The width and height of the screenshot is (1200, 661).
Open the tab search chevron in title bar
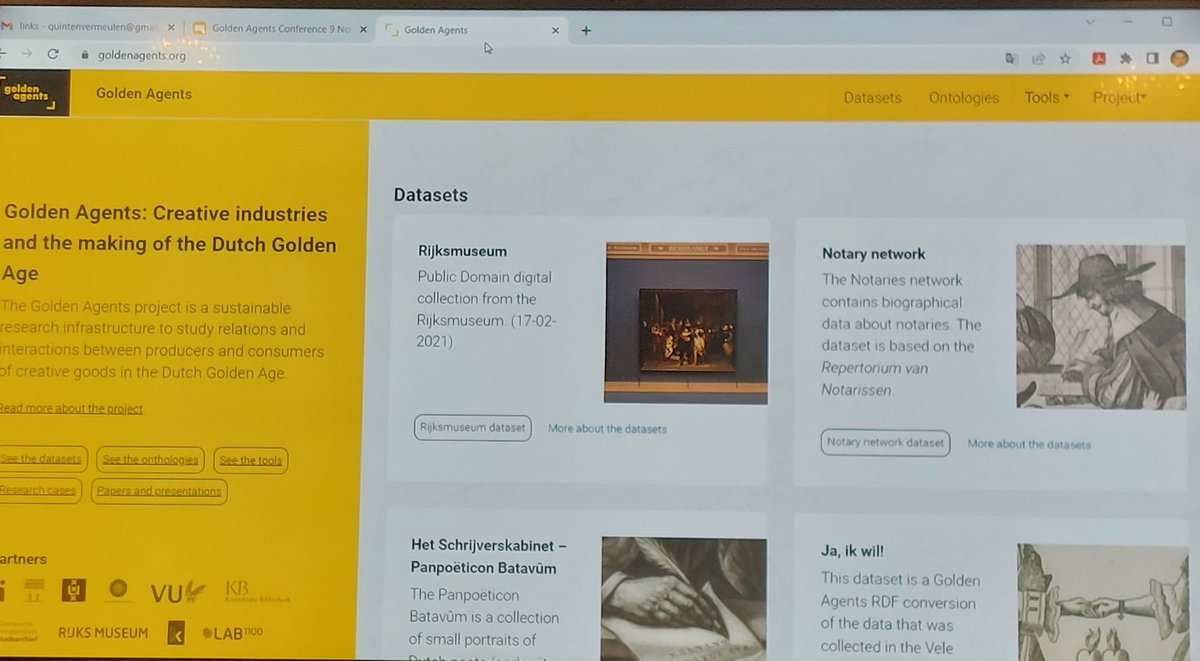coord(1089,21)
